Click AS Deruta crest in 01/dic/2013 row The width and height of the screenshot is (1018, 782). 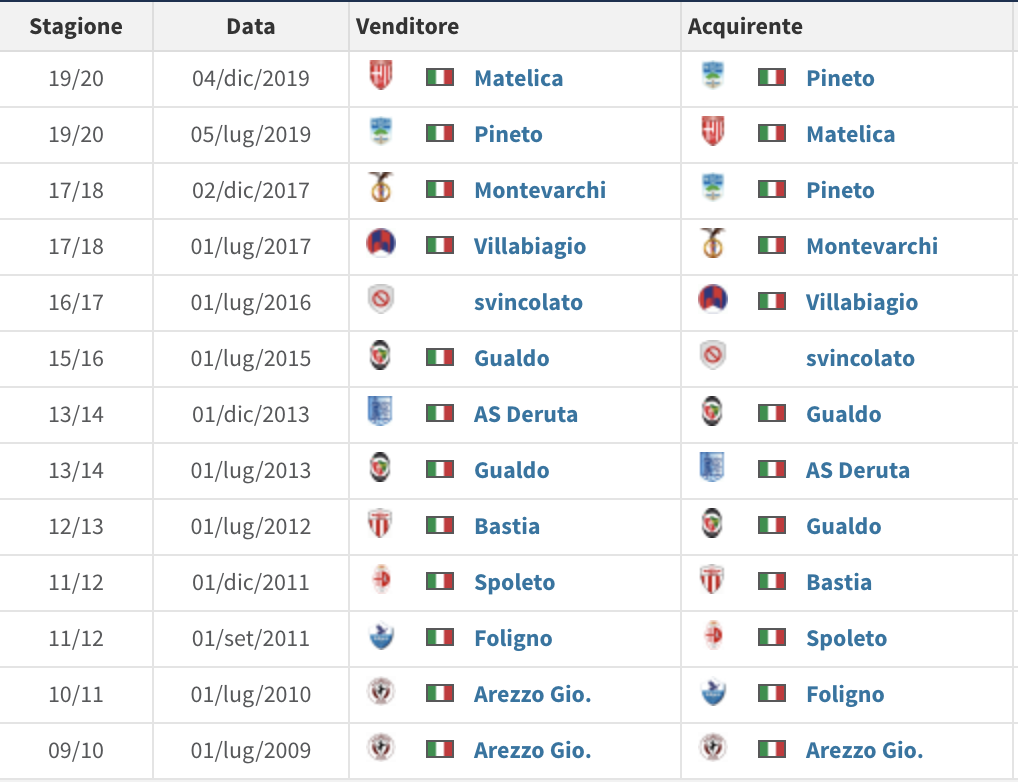[x=381, y=412]
